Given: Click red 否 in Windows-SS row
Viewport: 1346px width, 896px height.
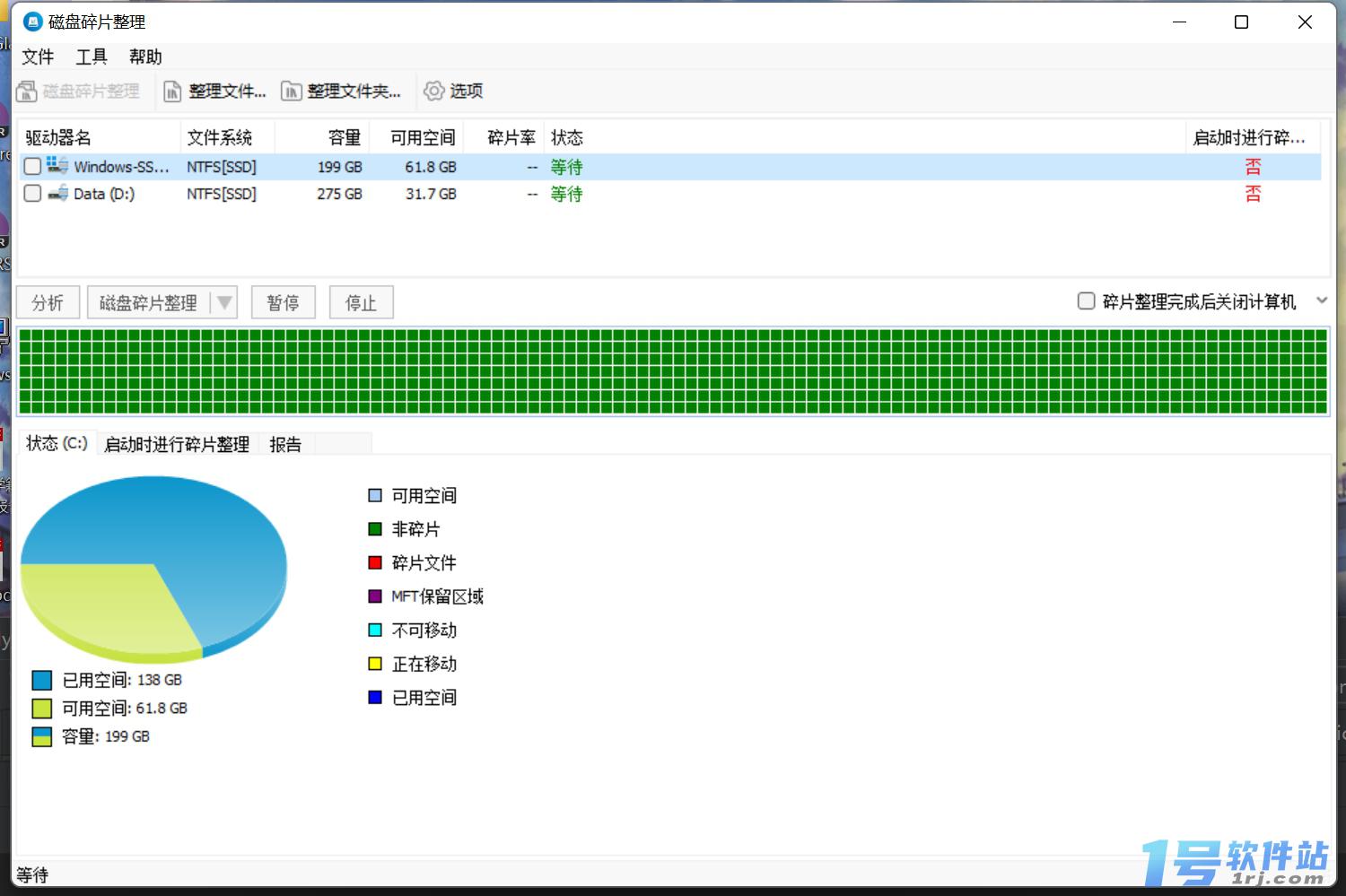Looking at the screenshot, I should coord(1253,167).
